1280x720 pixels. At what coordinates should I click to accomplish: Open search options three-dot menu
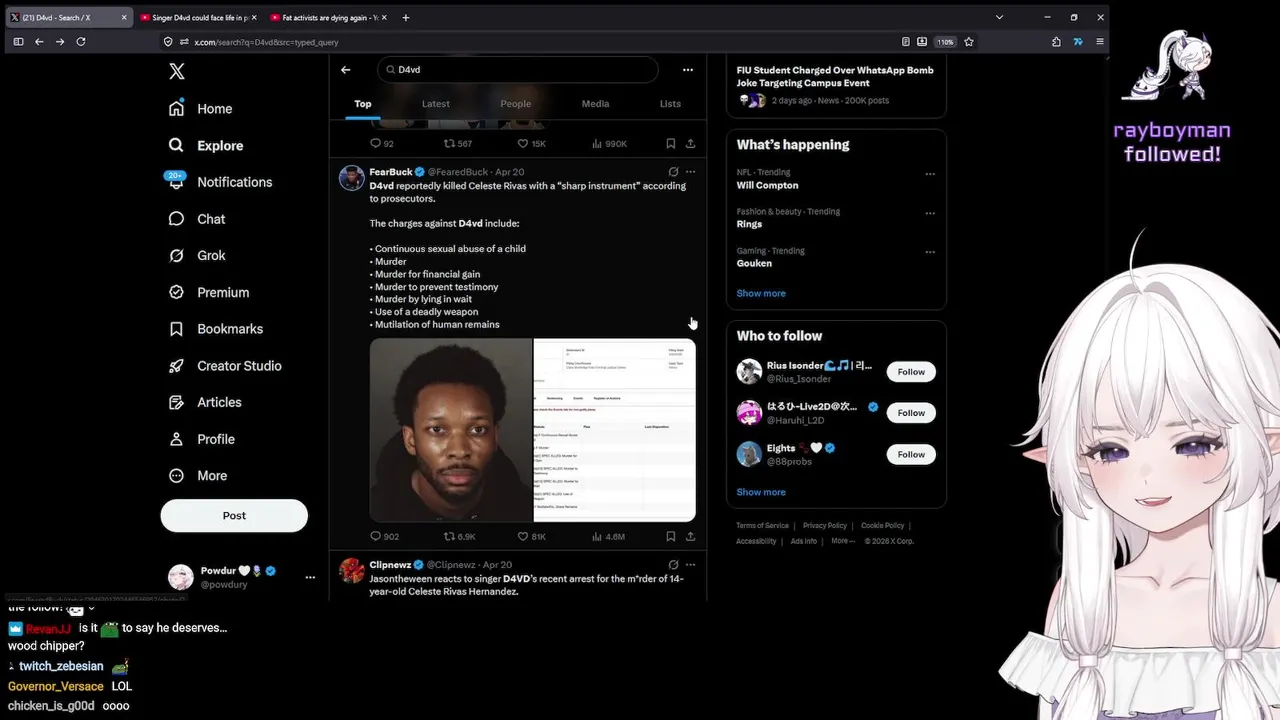coord(688,70)
